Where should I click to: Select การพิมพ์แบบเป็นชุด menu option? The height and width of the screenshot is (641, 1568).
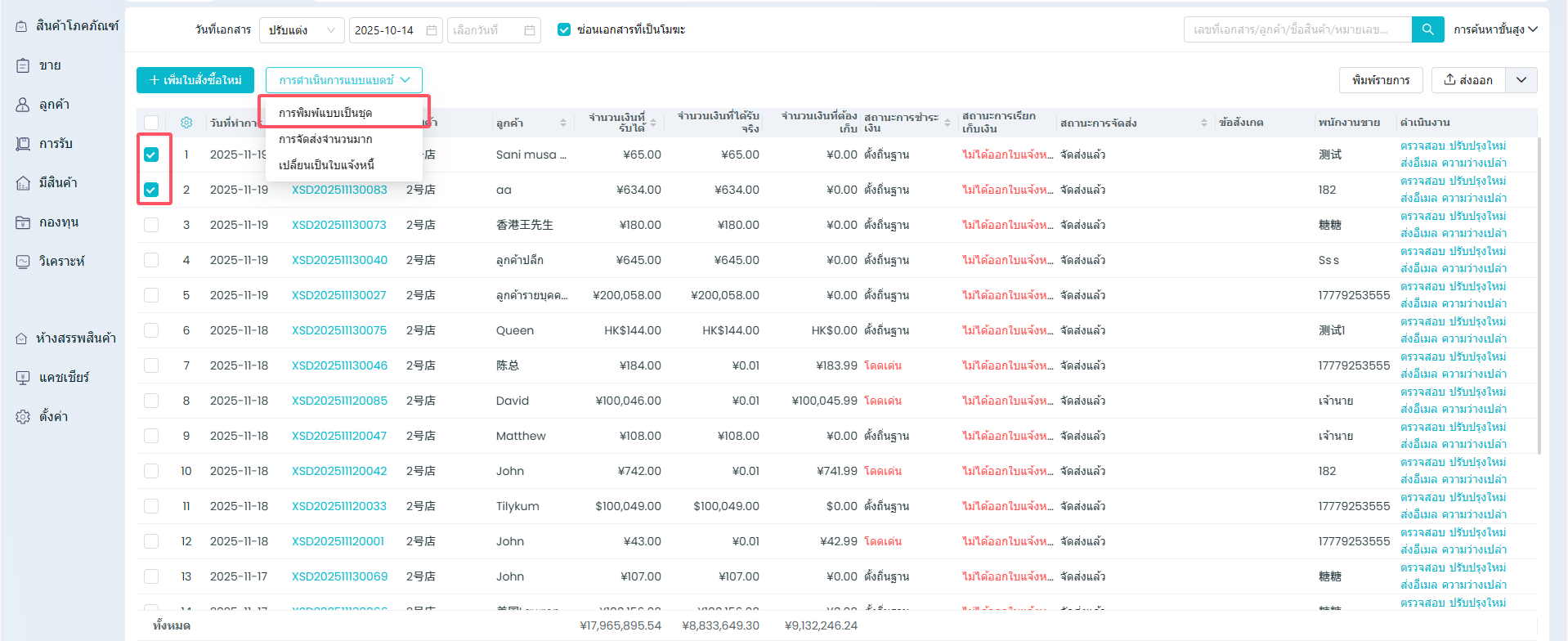(325, 113)
